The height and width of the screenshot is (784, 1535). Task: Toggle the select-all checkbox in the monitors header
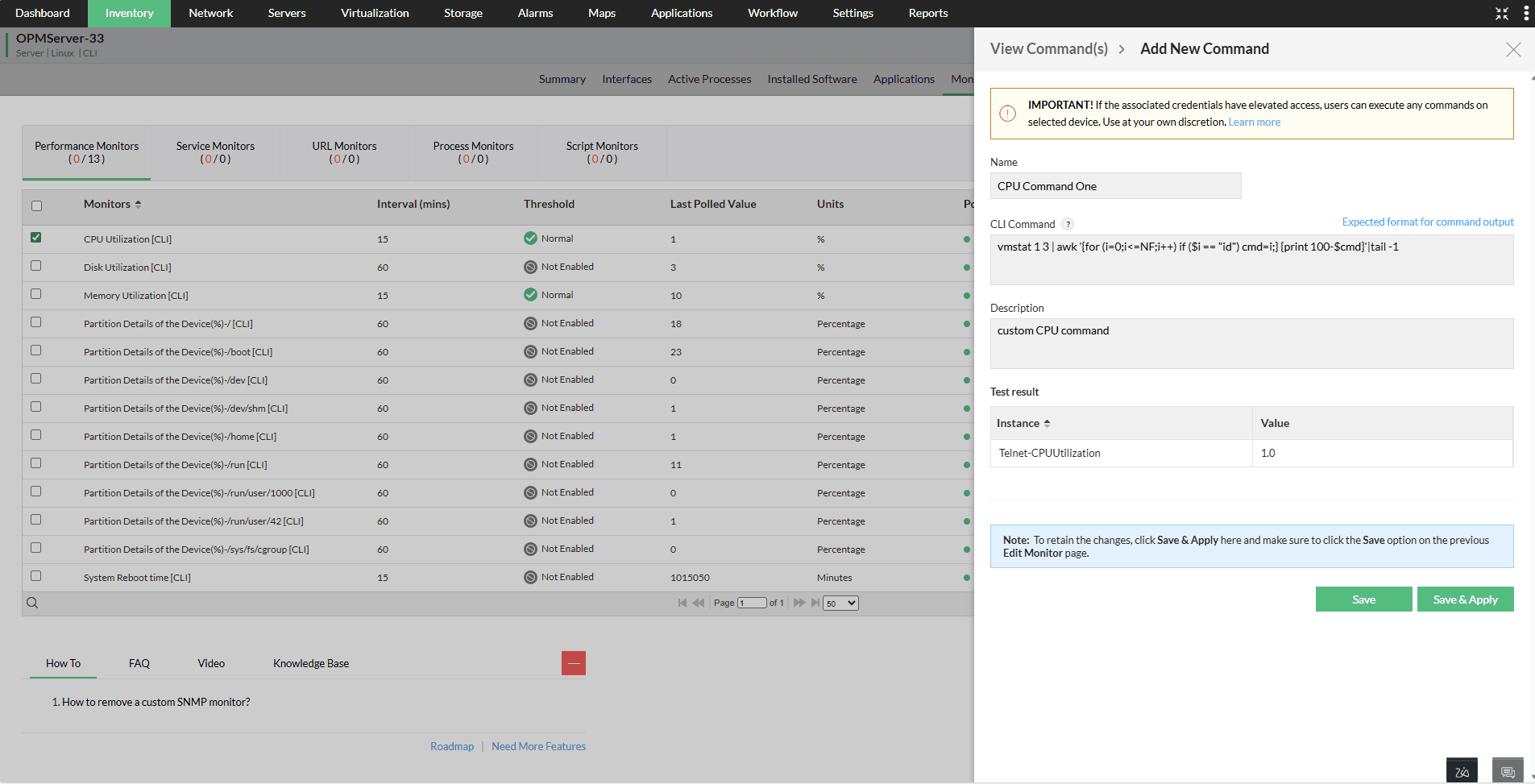[x=35, y=205]
